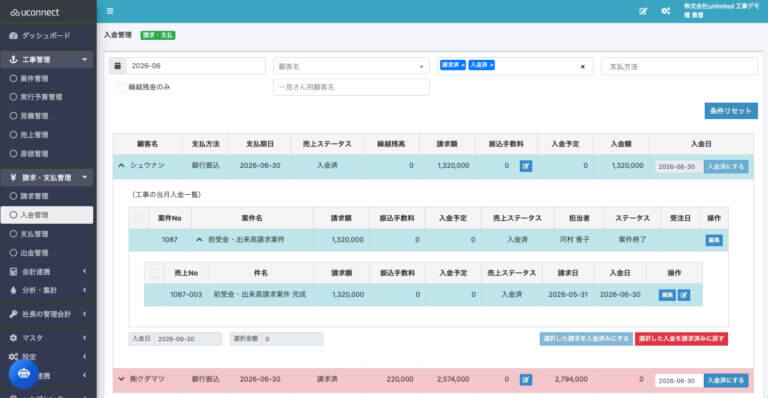Click the 請求・支払 green badge

[158, 35]
